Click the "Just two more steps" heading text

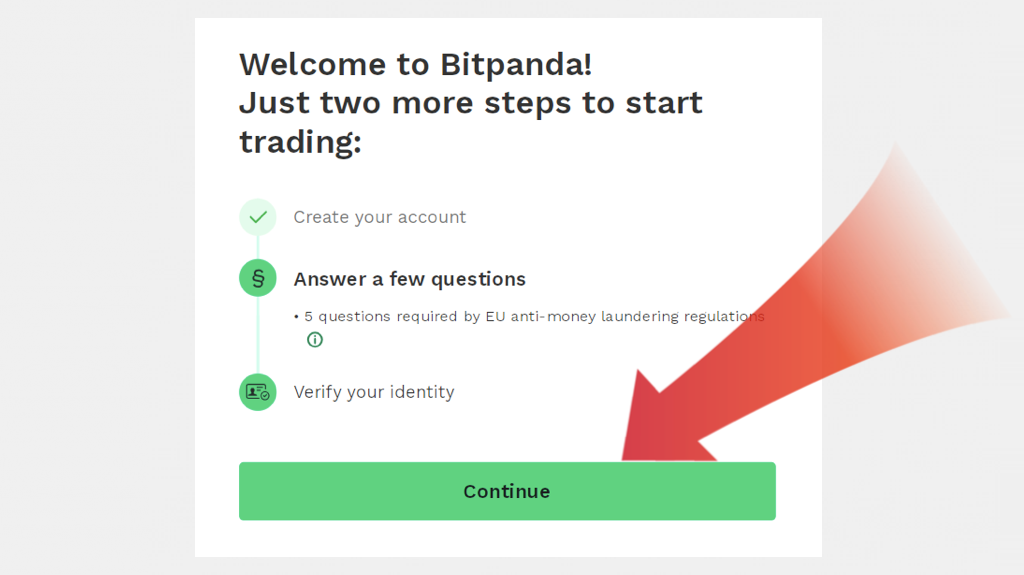coord(470,103)
